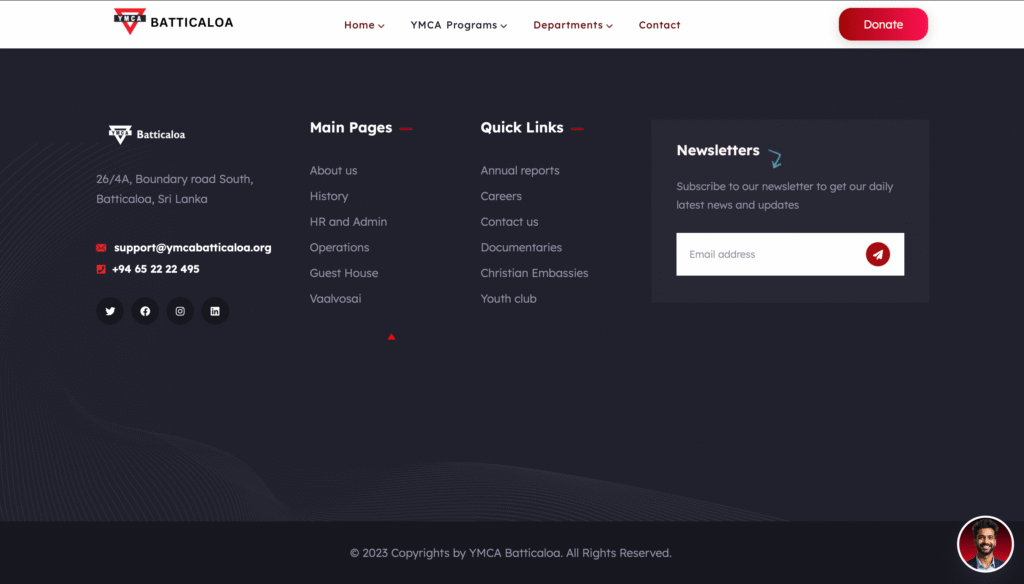The image size is (1024, 584).
Task: Focus the Email address input field
Action: [x=765, y=254]
